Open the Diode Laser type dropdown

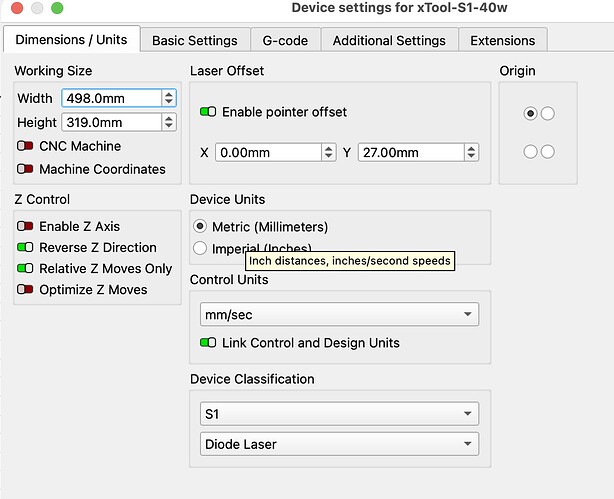(339, 444)
